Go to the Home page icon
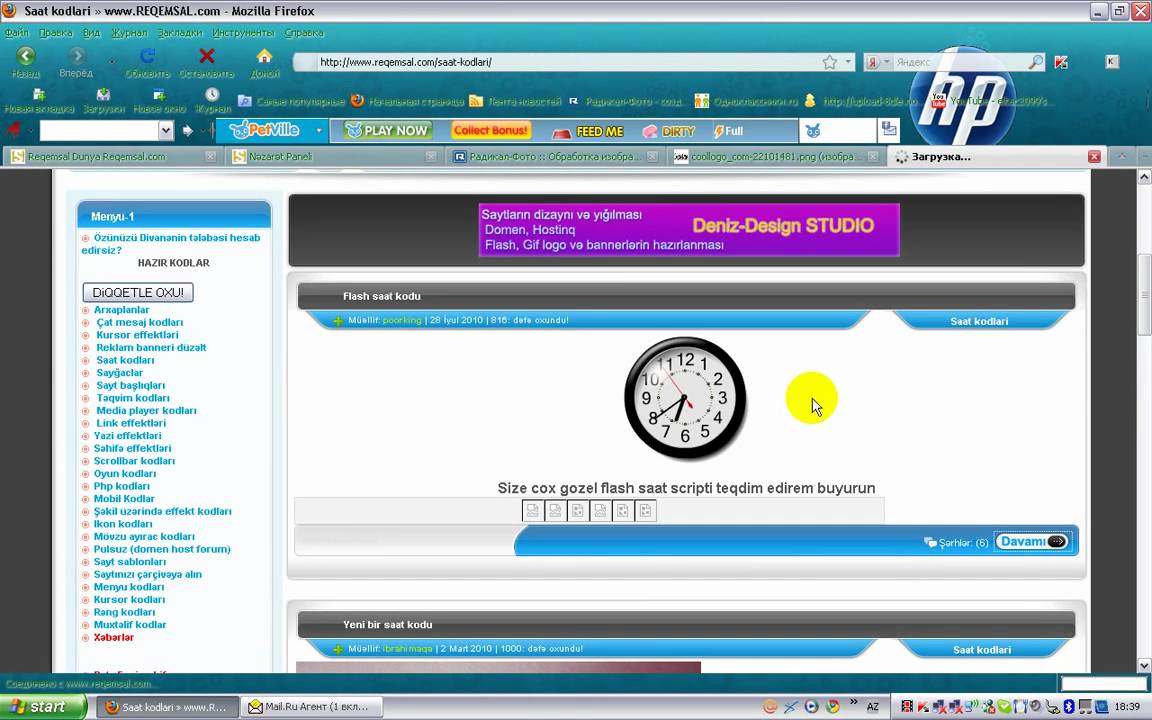Screen dimensions: 1152x720 [264, 56]
